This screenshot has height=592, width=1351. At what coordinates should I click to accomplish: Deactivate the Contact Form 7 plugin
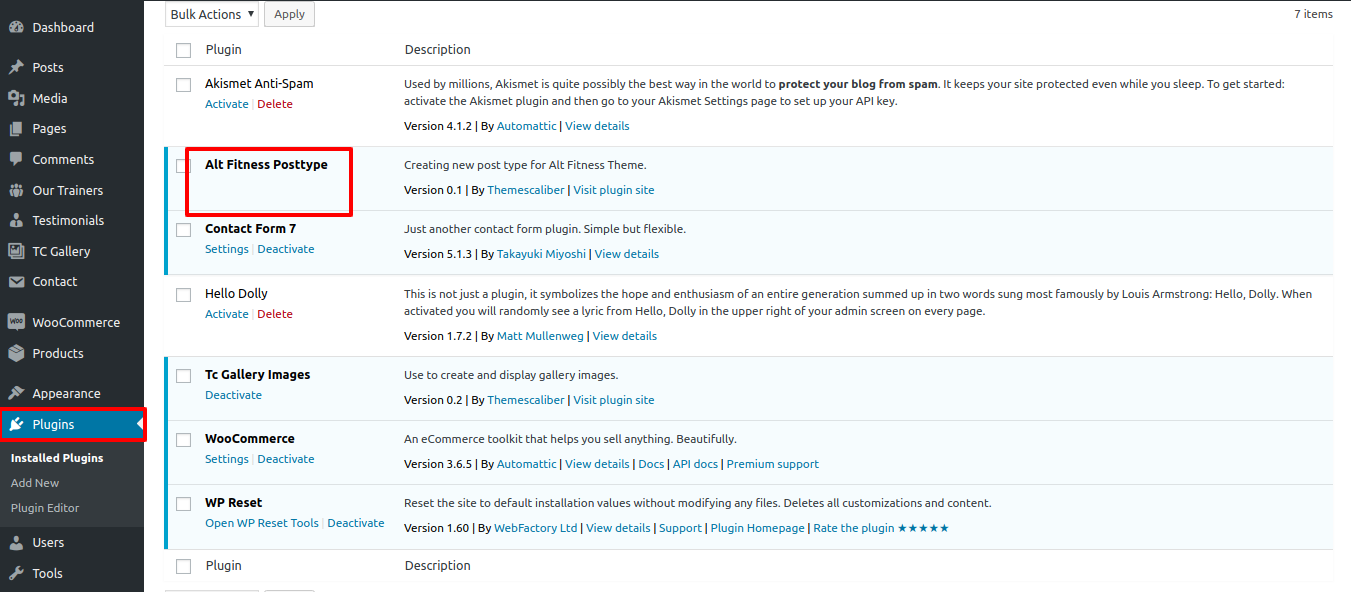(x=286, y=249)
